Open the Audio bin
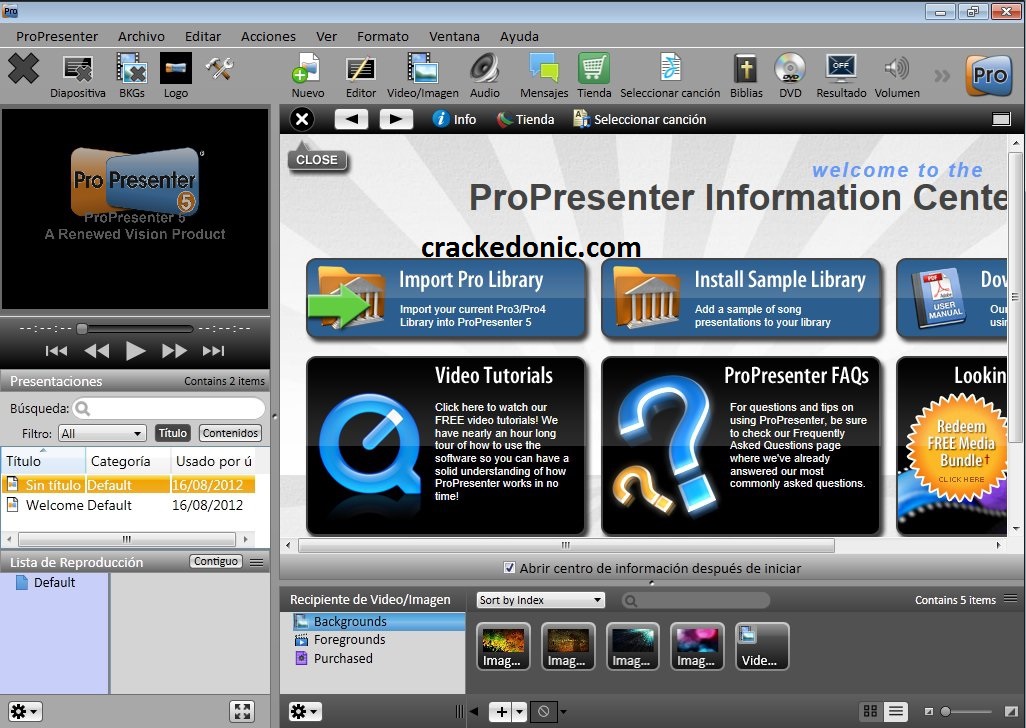The image size is (1026, 728). coord(485,76)
